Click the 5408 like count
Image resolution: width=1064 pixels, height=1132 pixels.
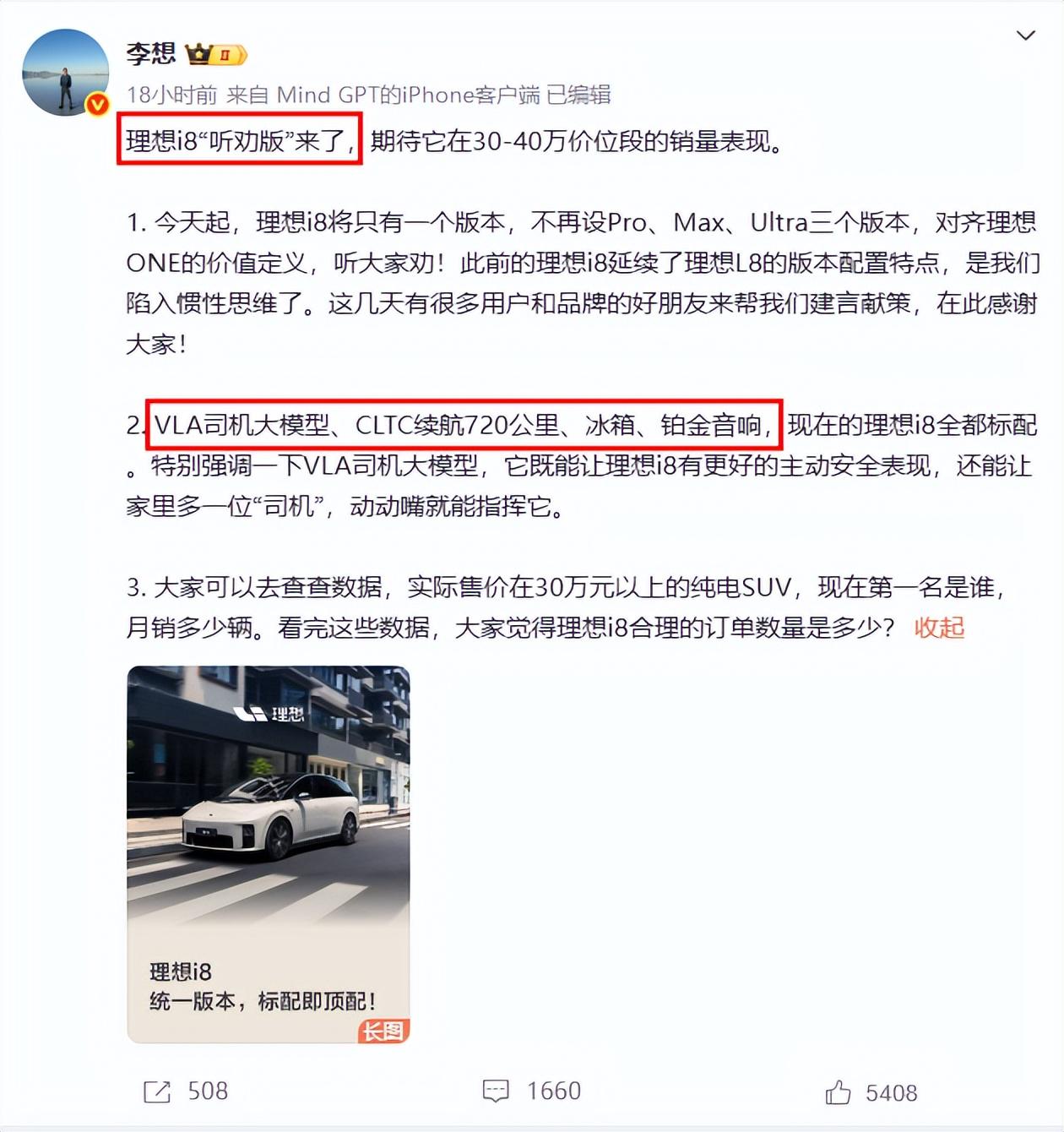click(892, 1093)
